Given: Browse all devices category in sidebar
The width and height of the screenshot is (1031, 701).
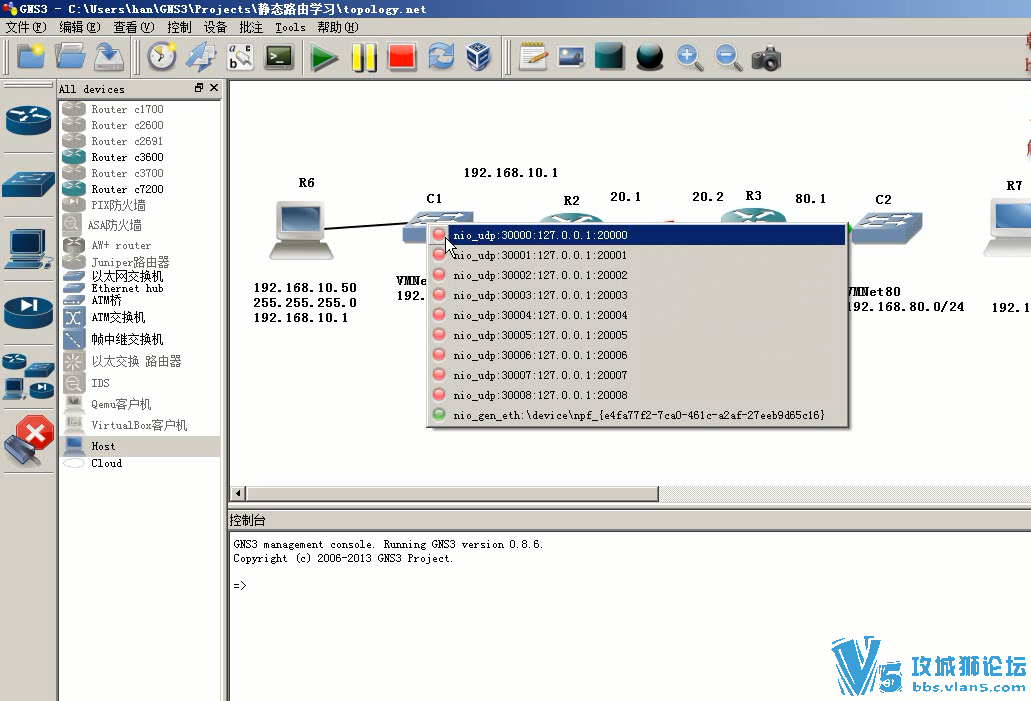Looking at the screenshot, I should pos(28,377).
